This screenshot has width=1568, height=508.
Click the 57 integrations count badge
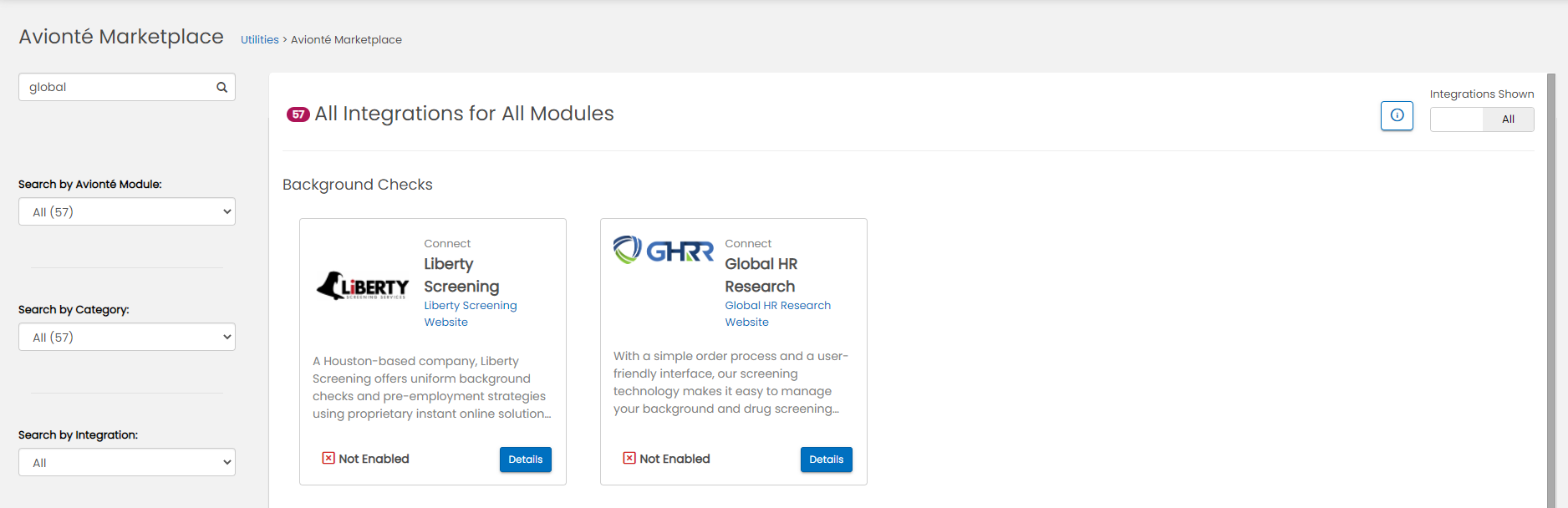pos(298,114)
